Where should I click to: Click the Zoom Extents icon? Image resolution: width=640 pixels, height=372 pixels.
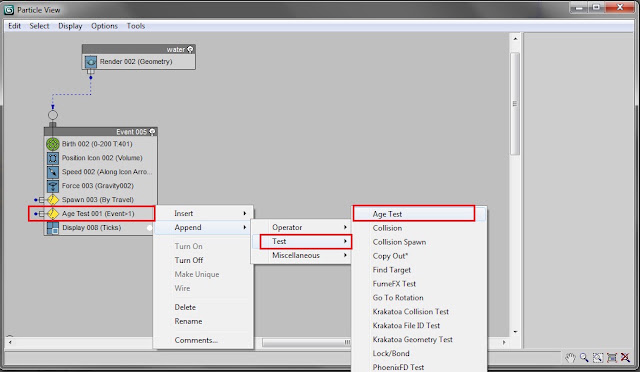coord(611,358)
